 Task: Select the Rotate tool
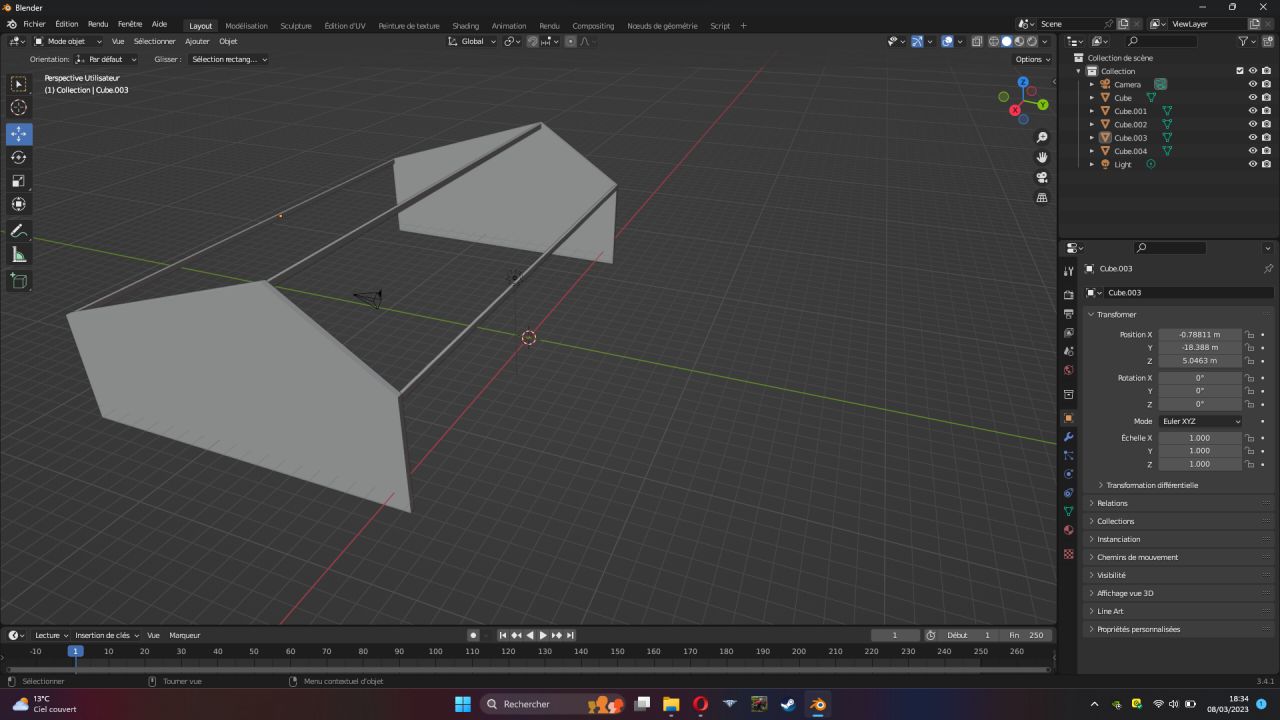(x=18, y=157)
